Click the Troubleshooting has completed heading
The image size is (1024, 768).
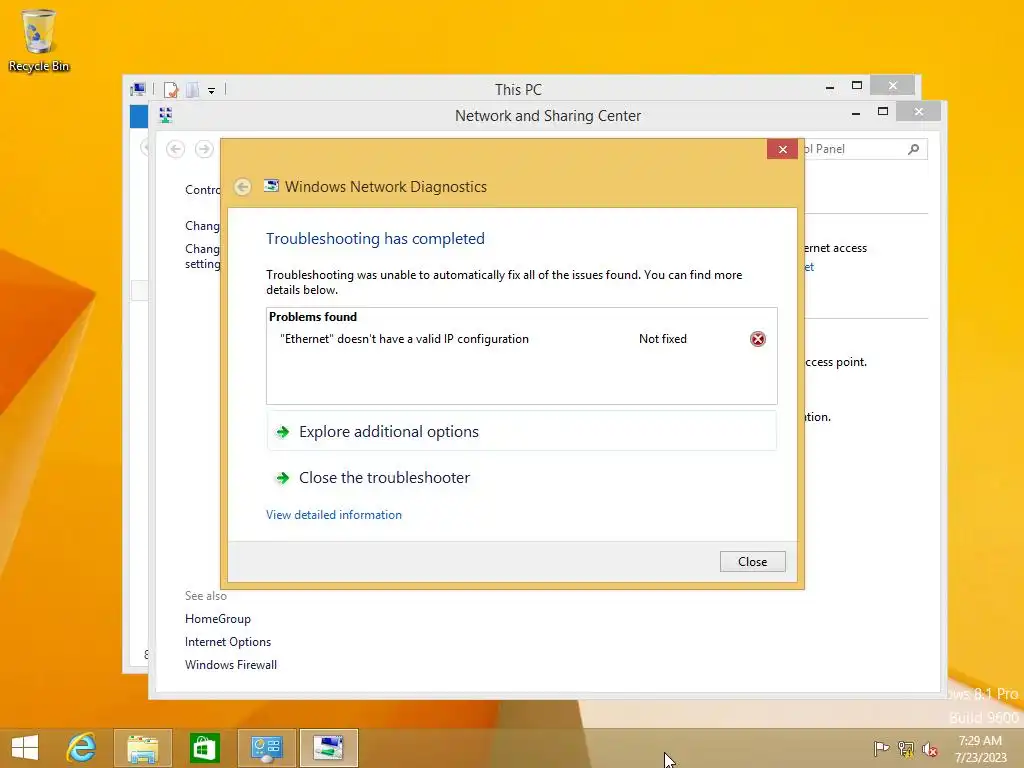(x=376, y=238)
